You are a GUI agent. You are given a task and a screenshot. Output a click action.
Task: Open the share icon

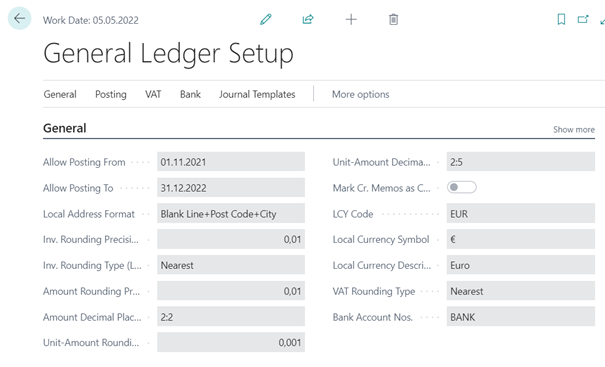click(x=308, y=19)
